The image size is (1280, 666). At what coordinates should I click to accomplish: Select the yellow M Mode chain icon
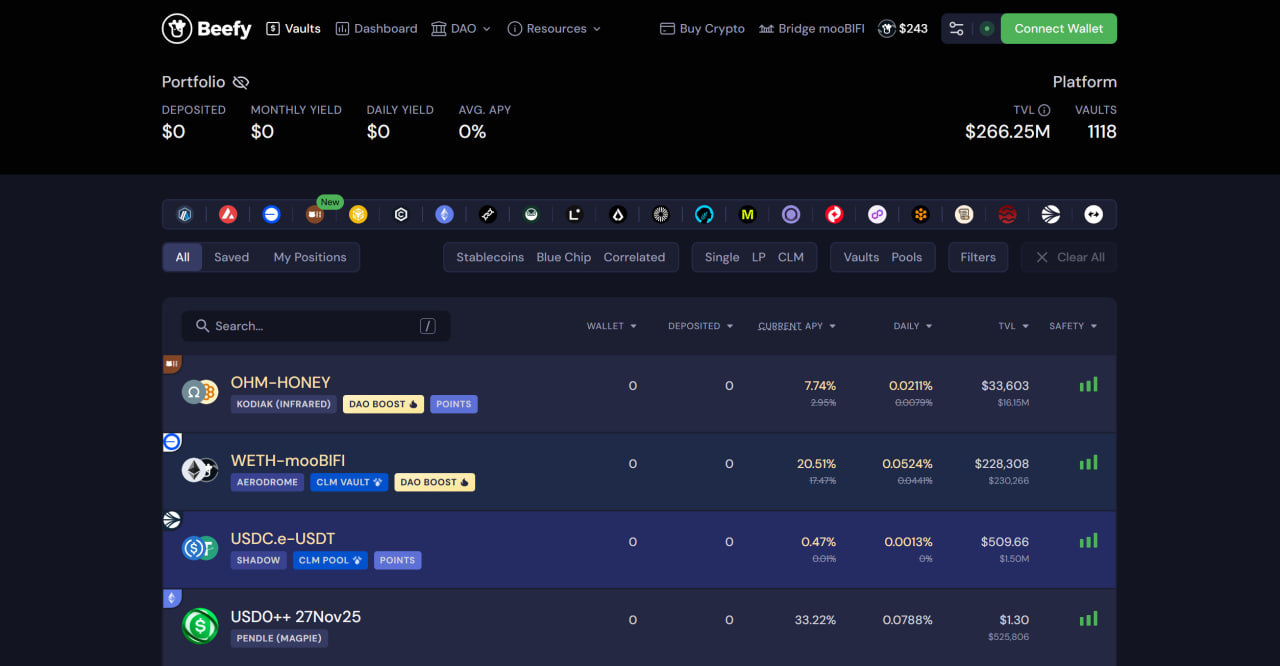point(747,214)
